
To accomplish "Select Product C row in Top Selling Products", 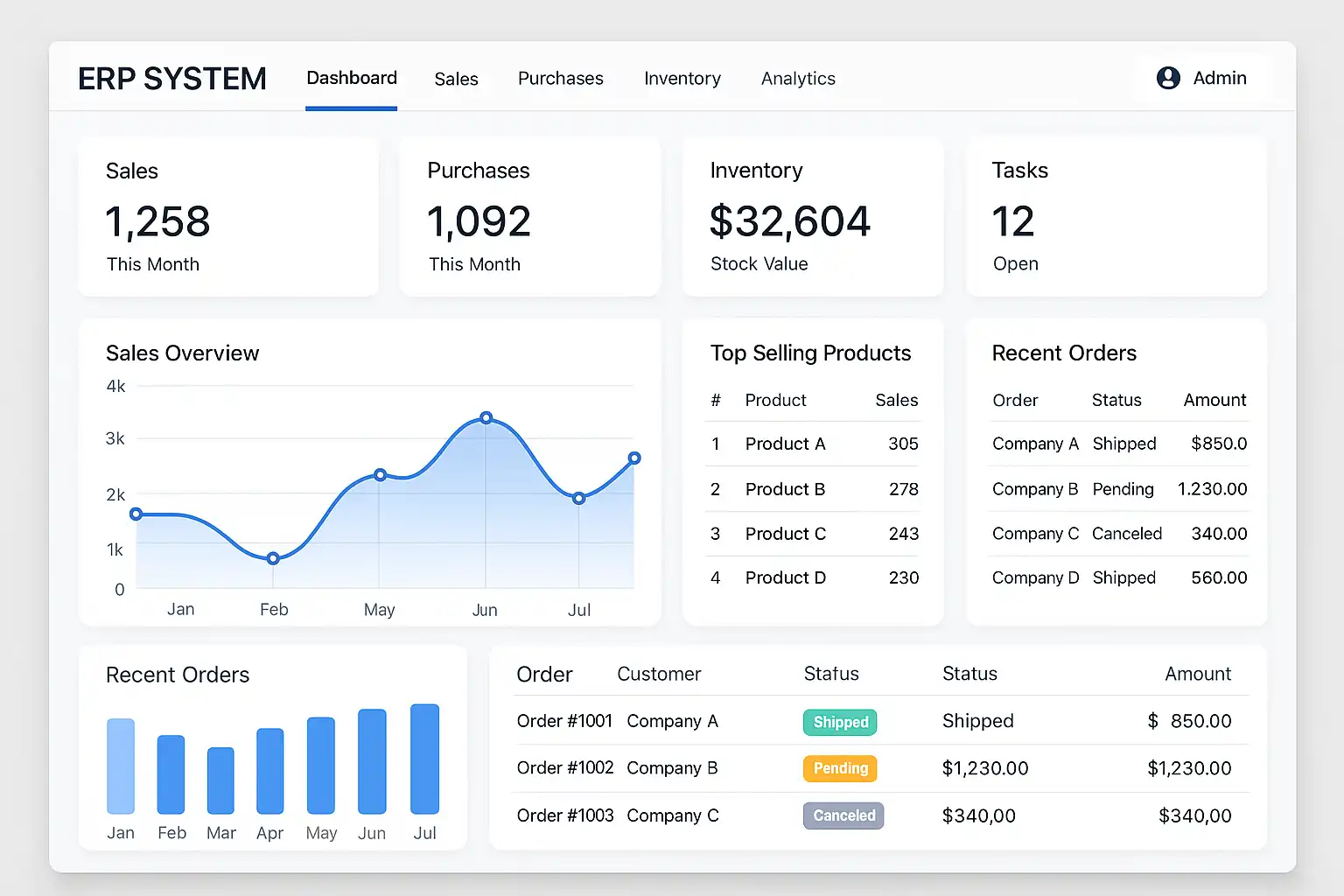I will pyautogui.click(x=814, y=534).
